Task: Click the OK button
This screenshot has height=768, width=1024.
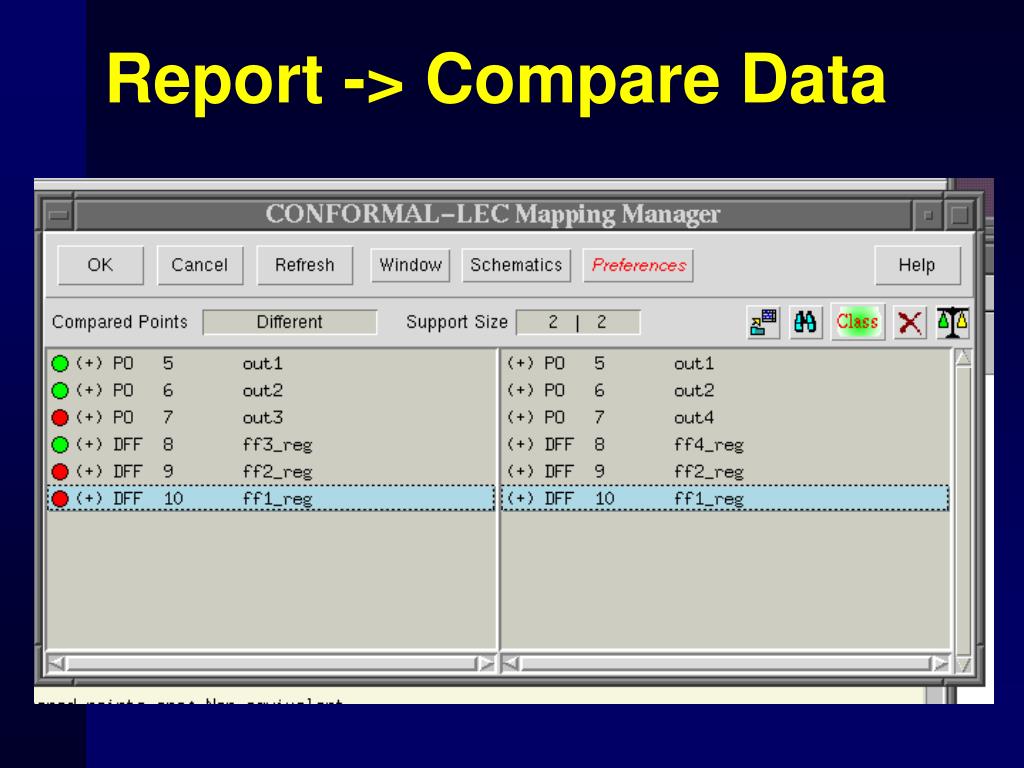Action: coord(101,265)
